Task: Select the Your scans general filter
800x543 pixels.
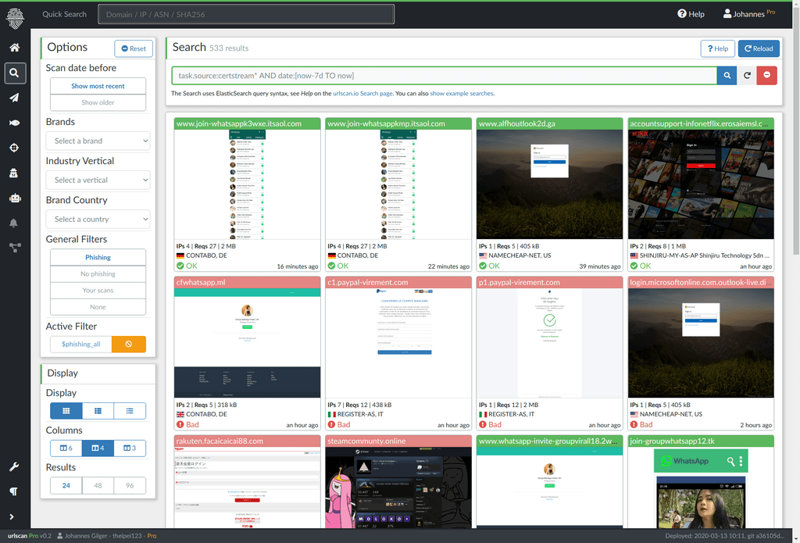Action: [x=98, y=290]
